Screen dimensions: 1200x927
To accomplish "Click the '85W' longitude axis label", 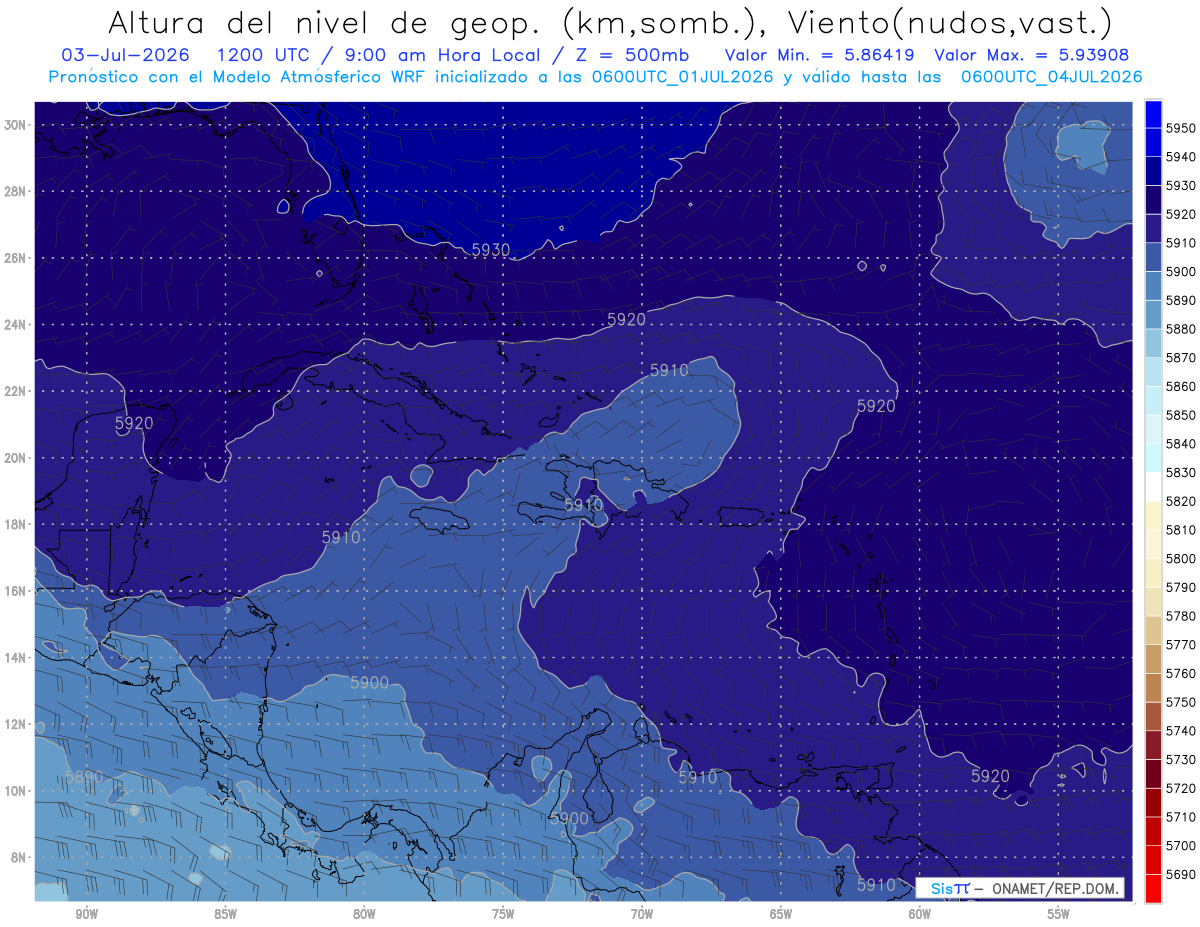I will click(225, 914).
